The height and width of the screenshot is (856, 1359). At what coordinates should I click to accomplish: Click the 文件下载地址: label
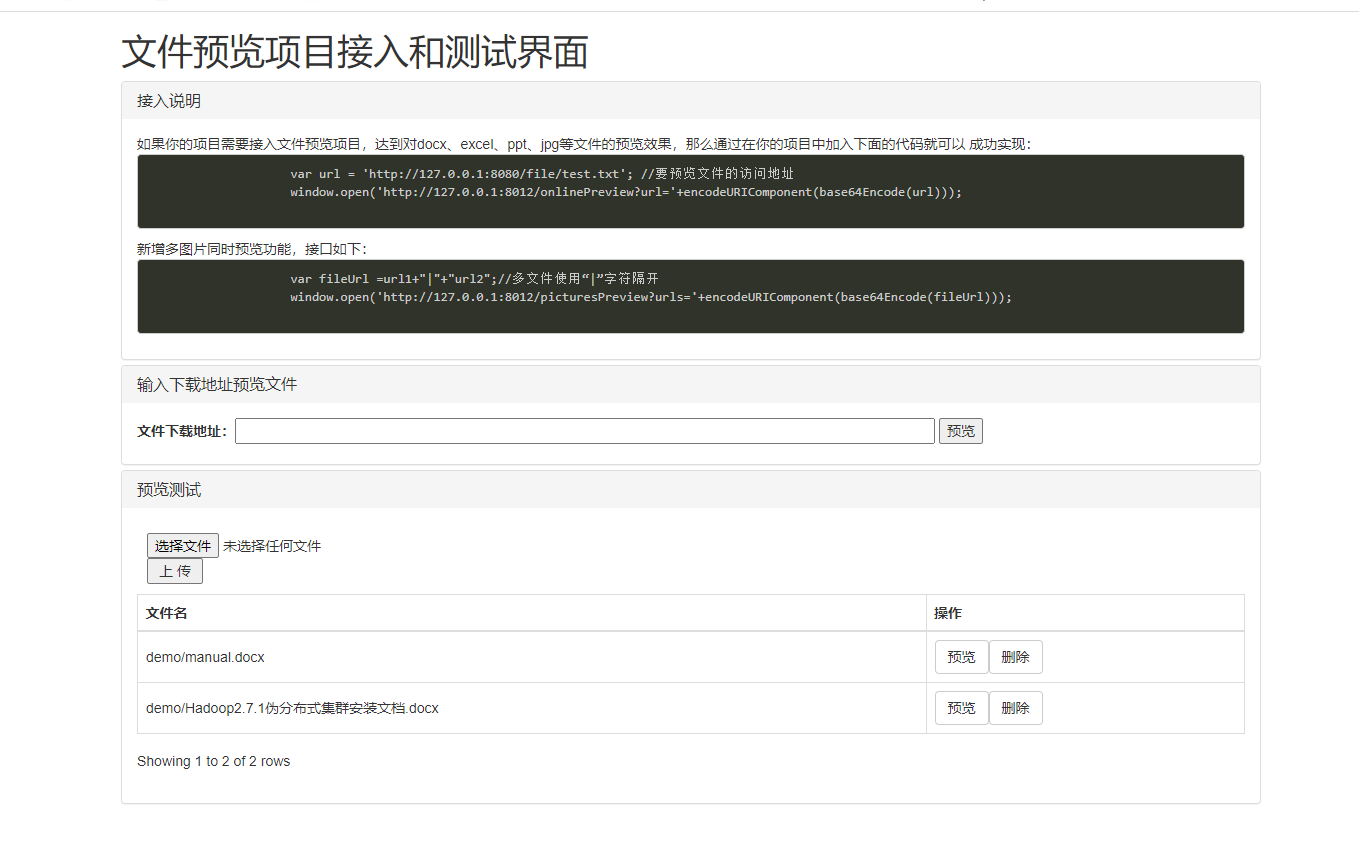[183, 431]
